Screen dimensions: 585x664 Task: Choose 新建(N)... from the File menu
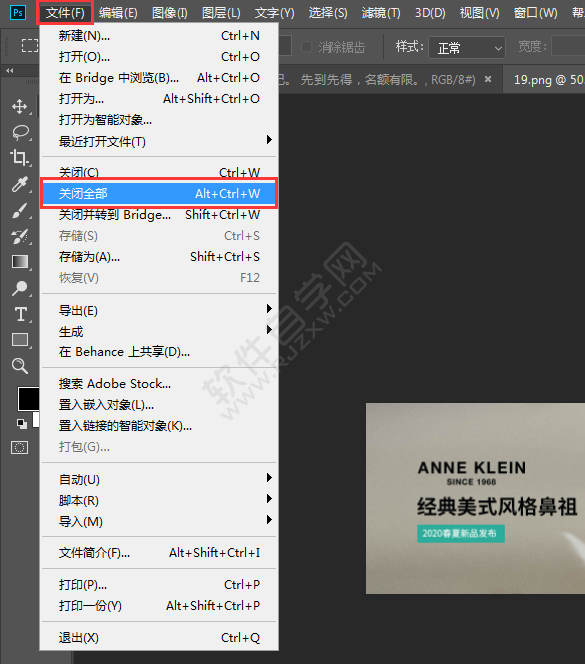159,36
